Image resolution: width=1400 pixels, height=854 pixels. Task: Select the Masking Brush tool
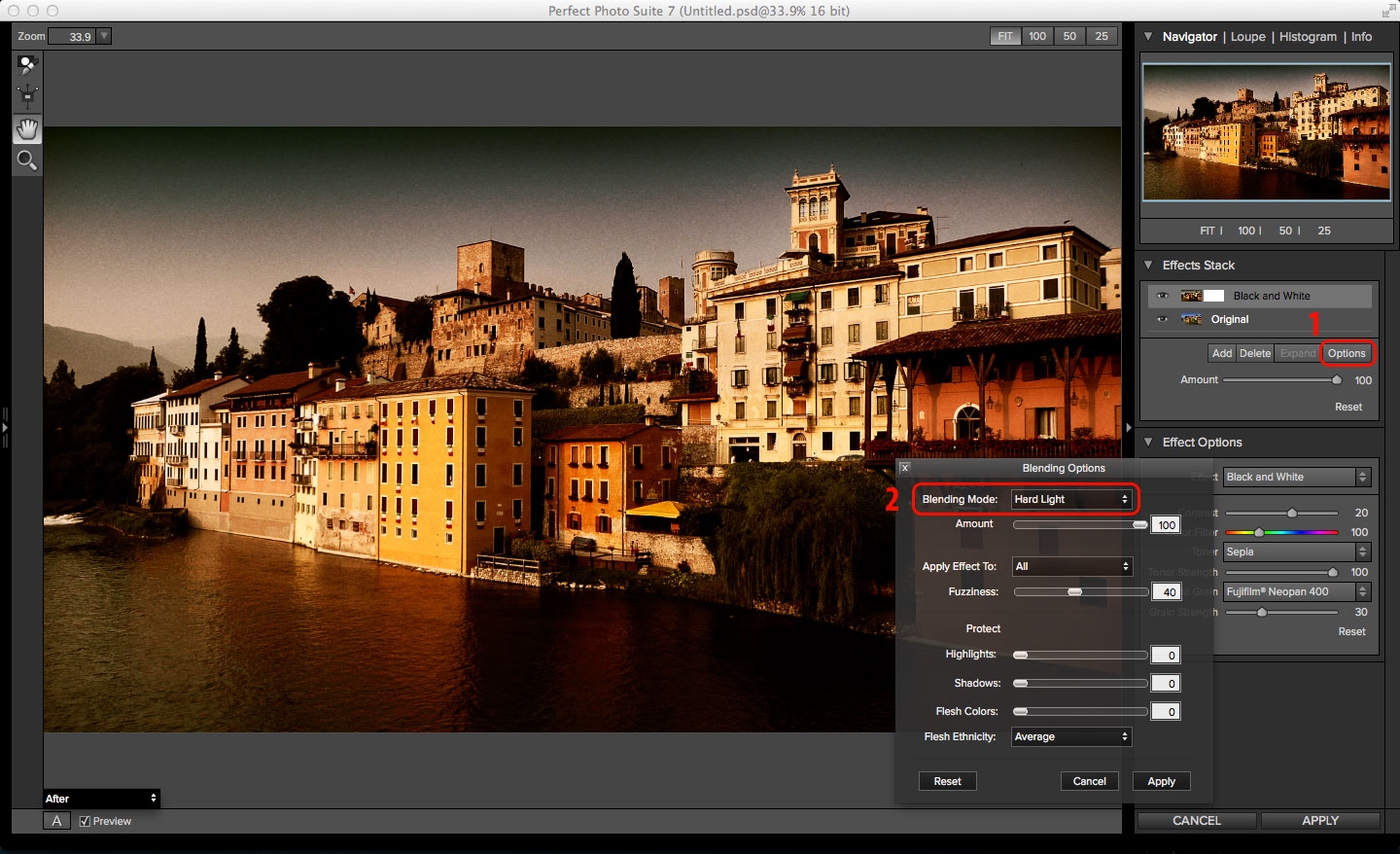26,64
